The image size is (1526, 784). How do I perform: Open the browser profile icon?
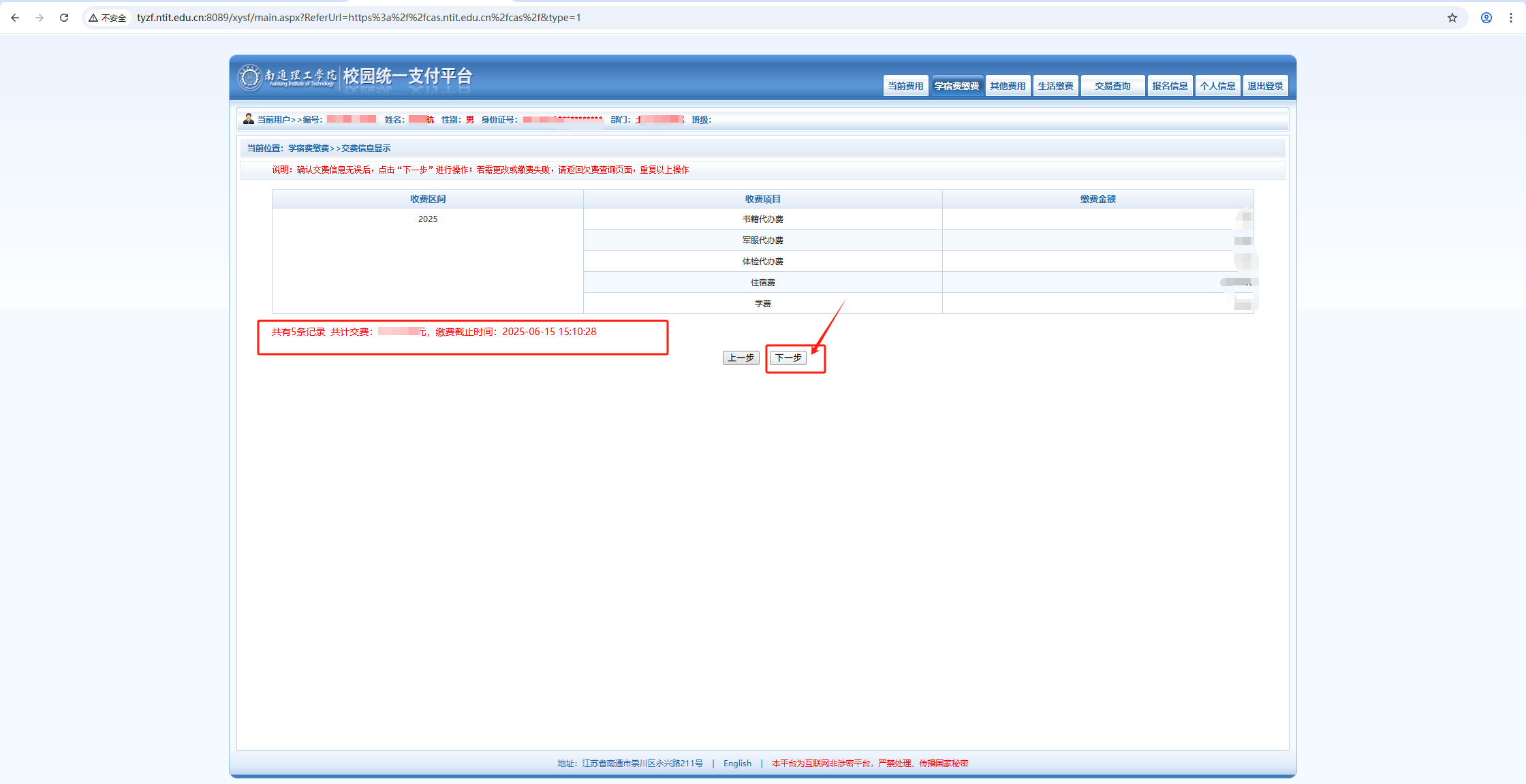coord(1486,18)
